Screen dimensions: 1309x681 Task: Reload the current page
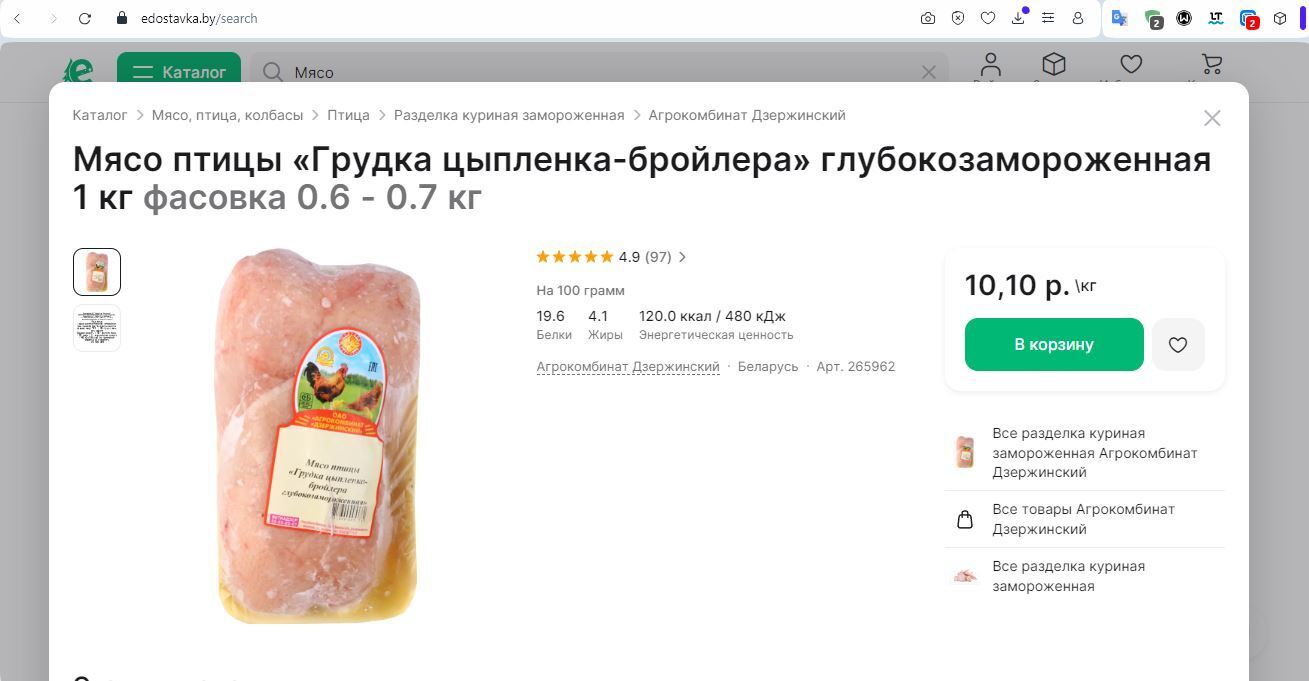[x=85, y=18]
